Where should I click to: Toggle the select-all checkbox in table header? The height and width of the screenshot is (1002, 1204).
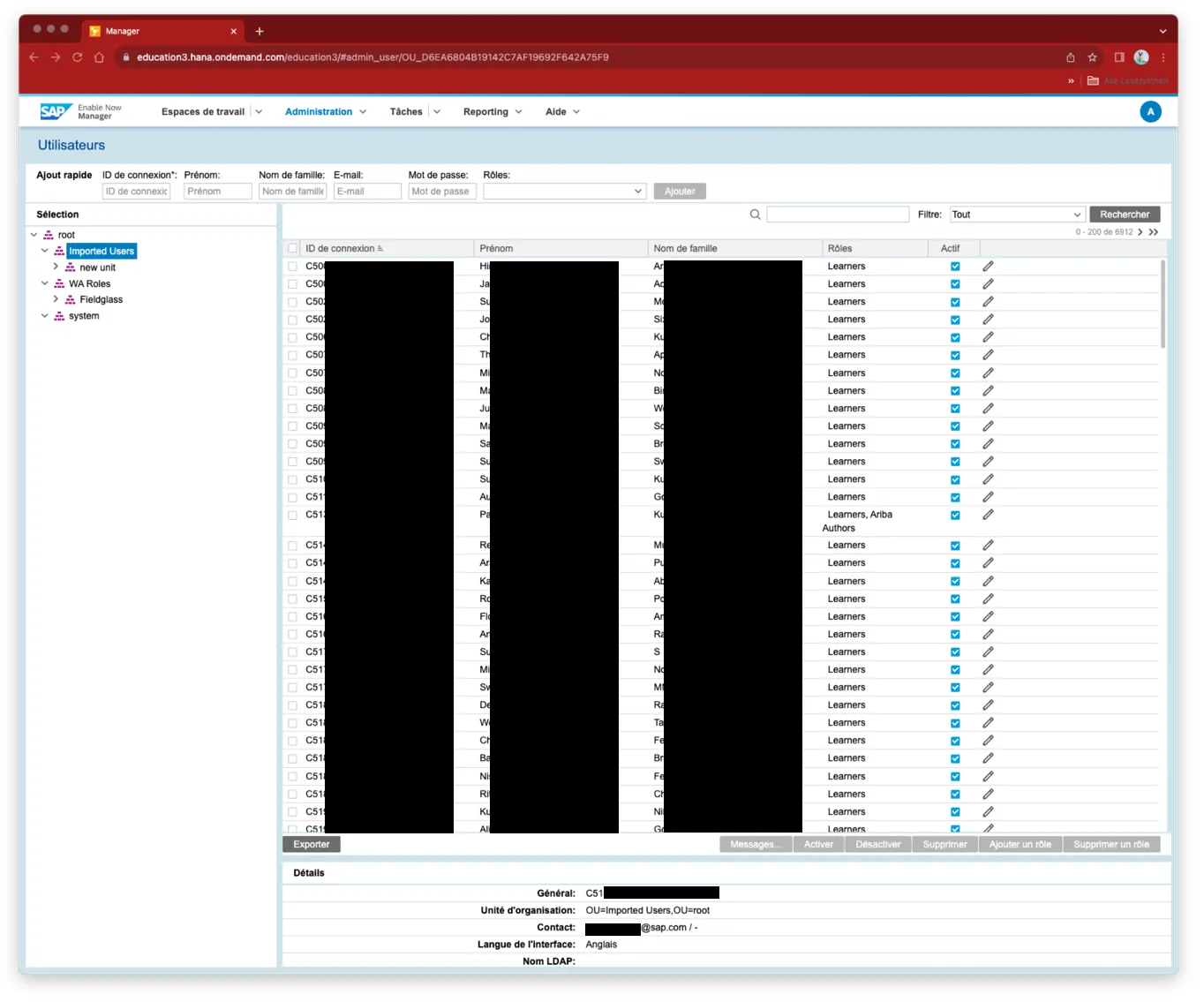pyautogui.click(x=293, y=249)
